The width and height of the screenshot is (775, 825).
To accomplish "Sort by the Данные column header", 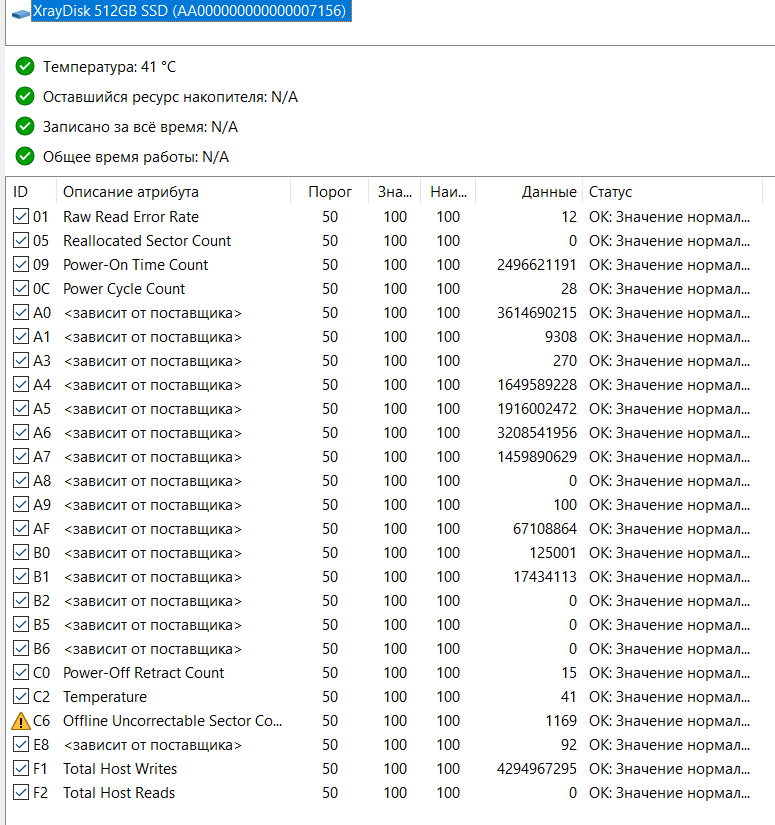I will pos(529,192).
